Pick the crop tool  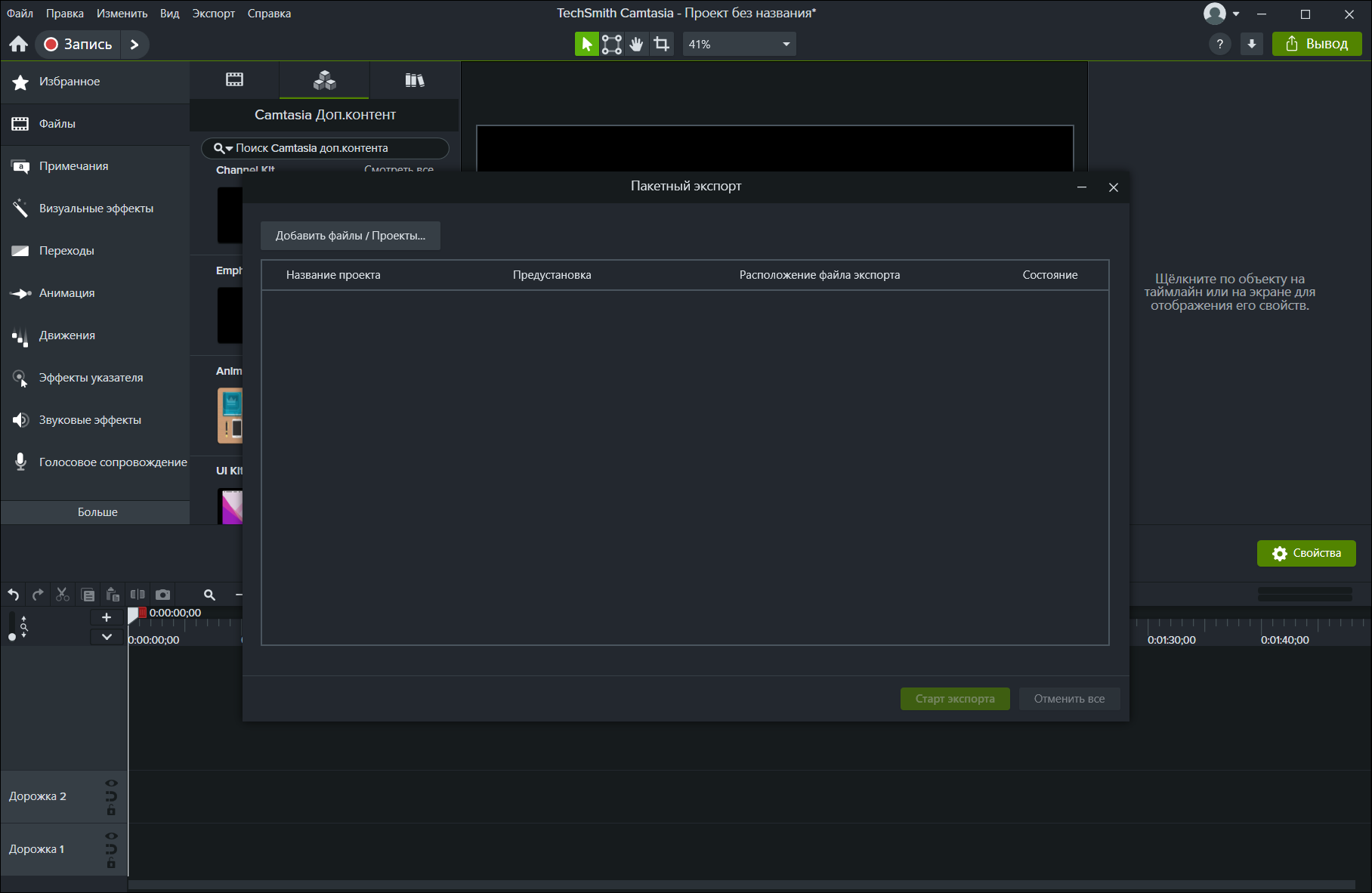662,45
